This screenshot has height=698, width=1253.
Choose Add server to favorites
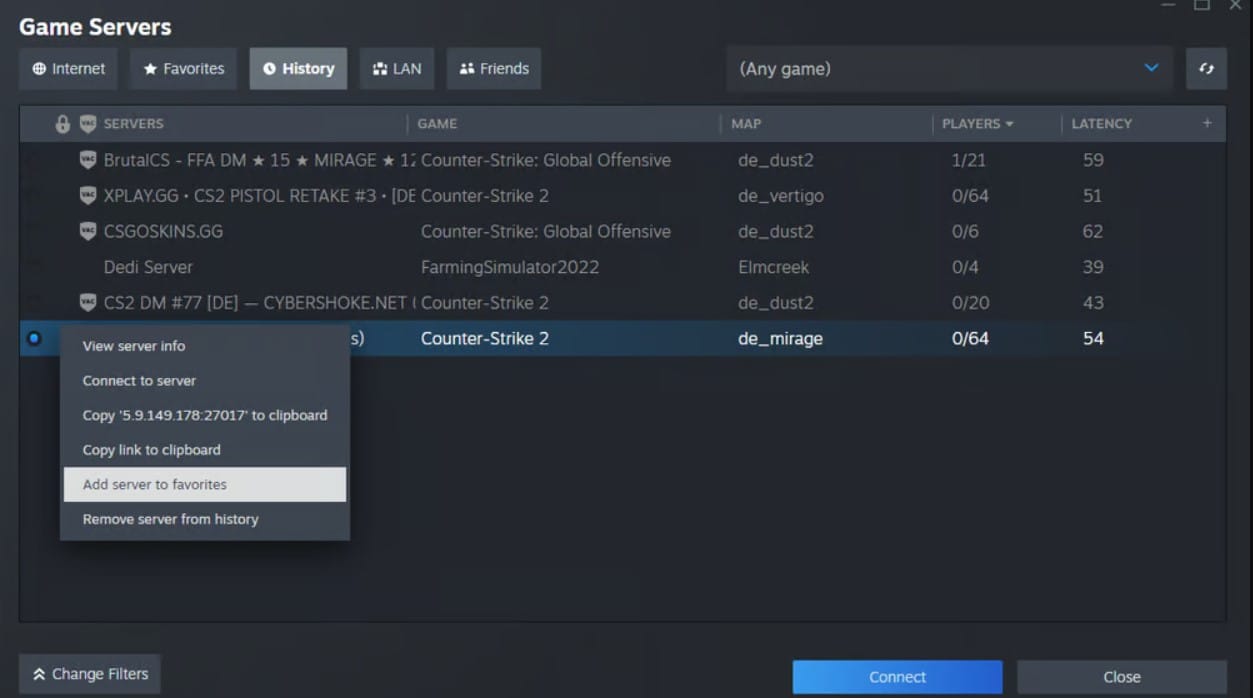pos(204,484)
